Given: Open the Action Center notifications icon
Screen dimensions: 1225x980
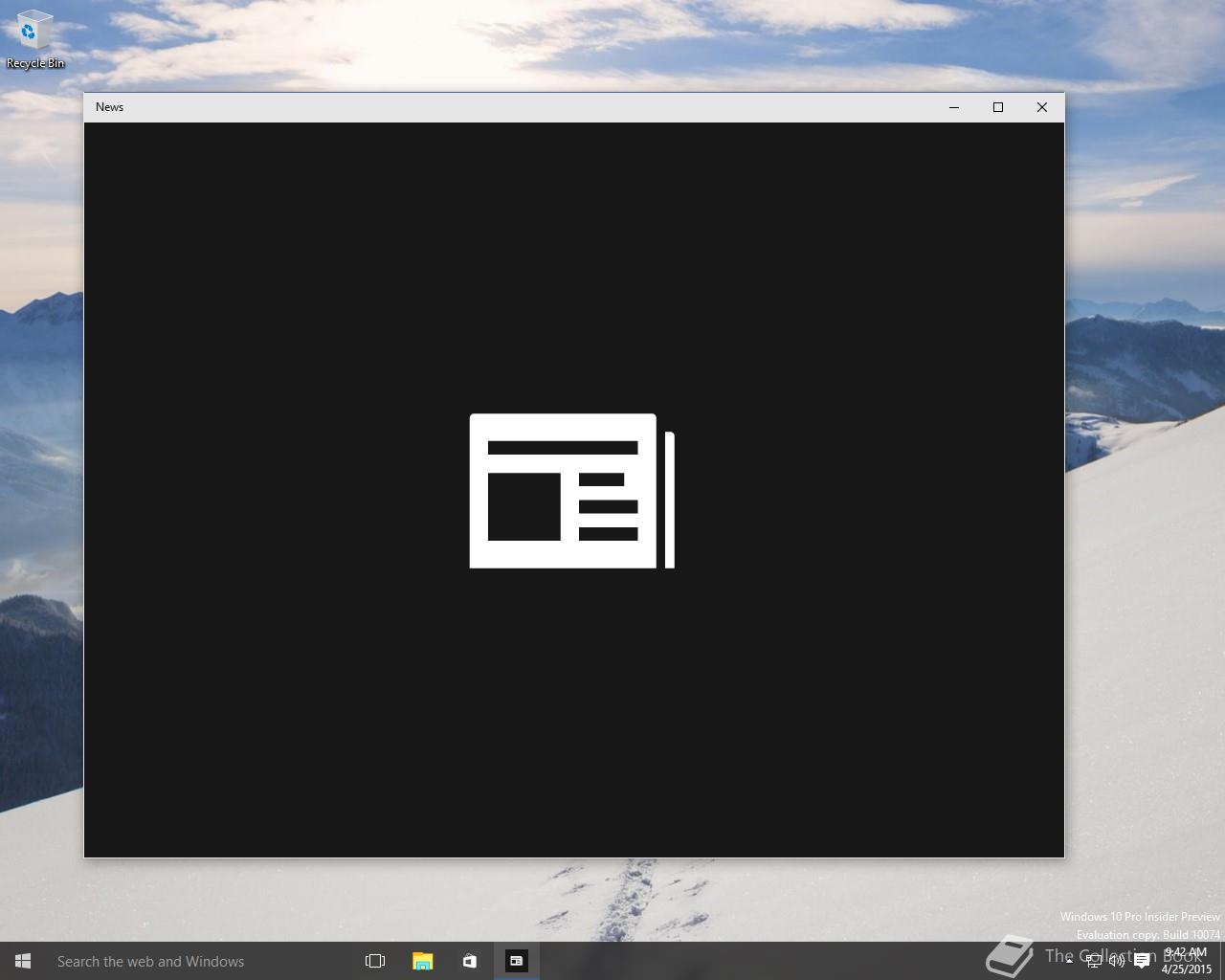Looking at the screenshot, I should (x=1142, y=961).
